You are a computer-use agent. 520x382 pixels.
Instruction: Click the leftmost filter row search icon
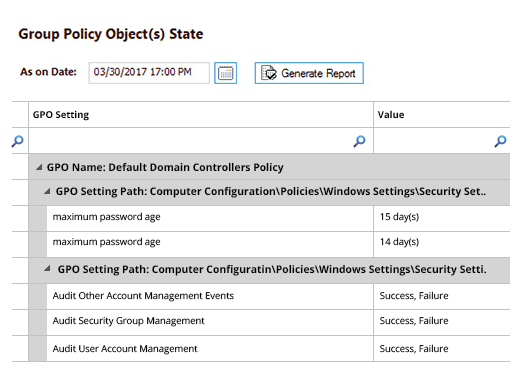click(x=17, y=141)
